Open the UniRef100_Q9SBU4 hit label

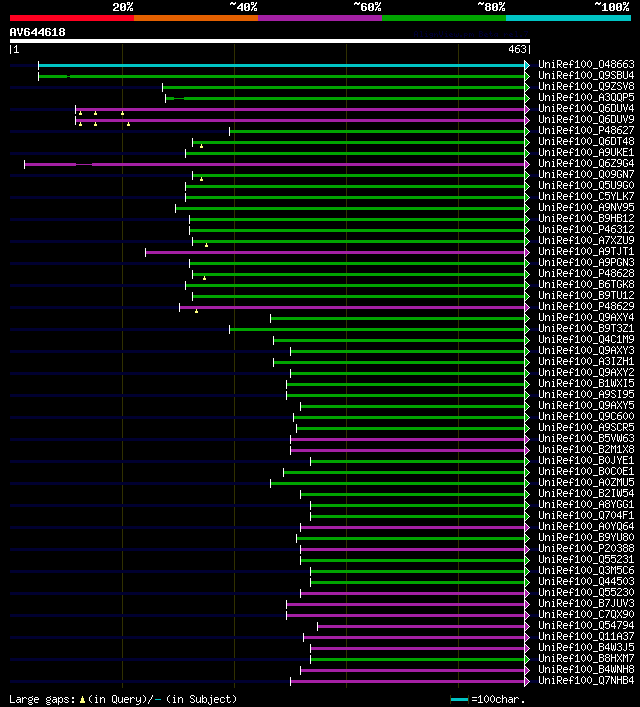pyautogui.click(x=586, y=75)
